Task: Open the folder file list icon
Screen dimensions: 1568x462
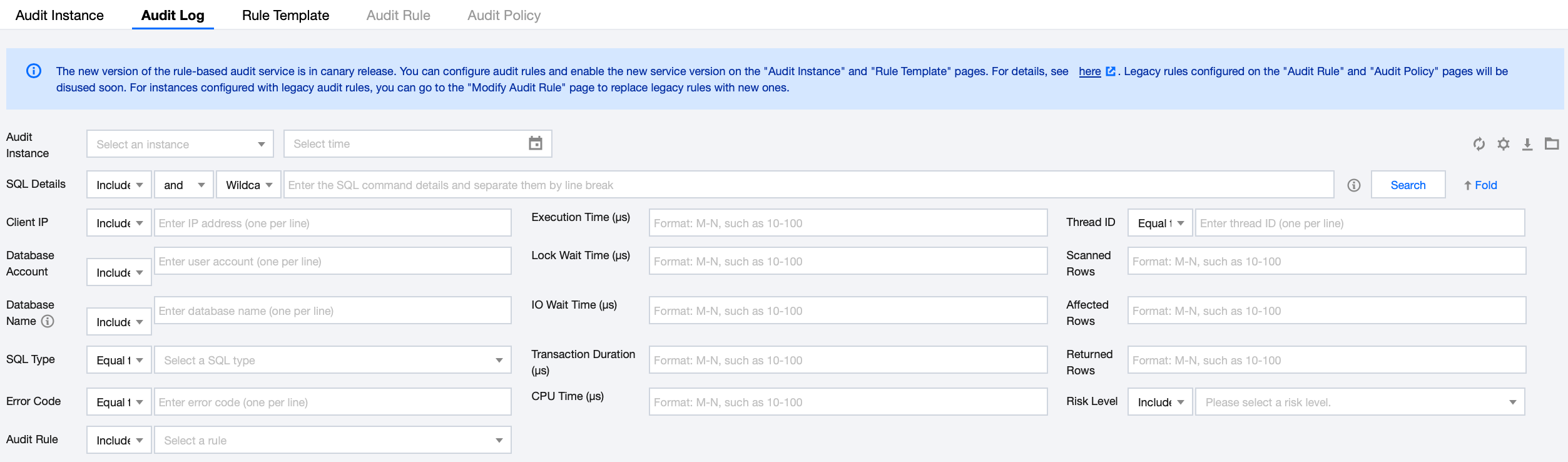Action: (x=1552, y=144)
